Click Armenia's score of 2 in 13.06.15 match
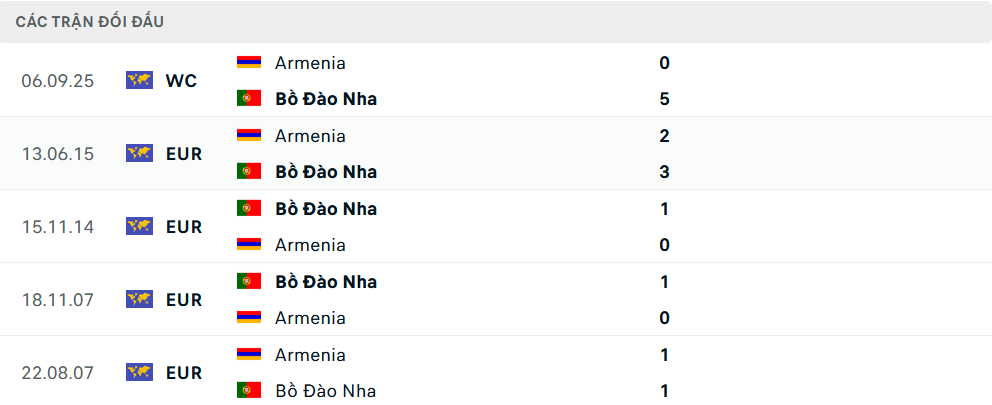The height and width of the screenshot is (405, 992). tap(664, 135)
